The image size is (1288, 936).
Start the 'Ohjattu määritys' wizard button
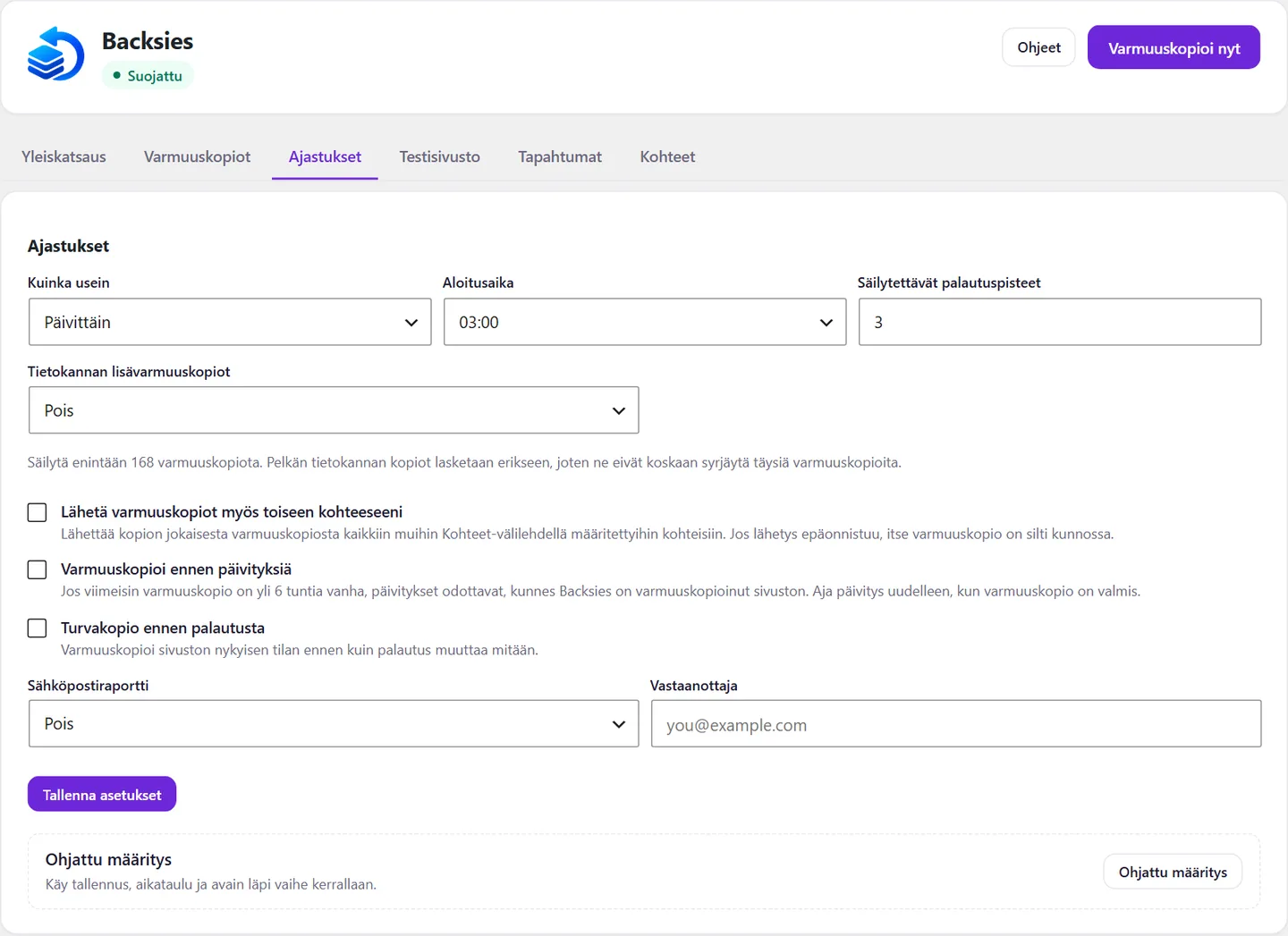click(1173, 872)
